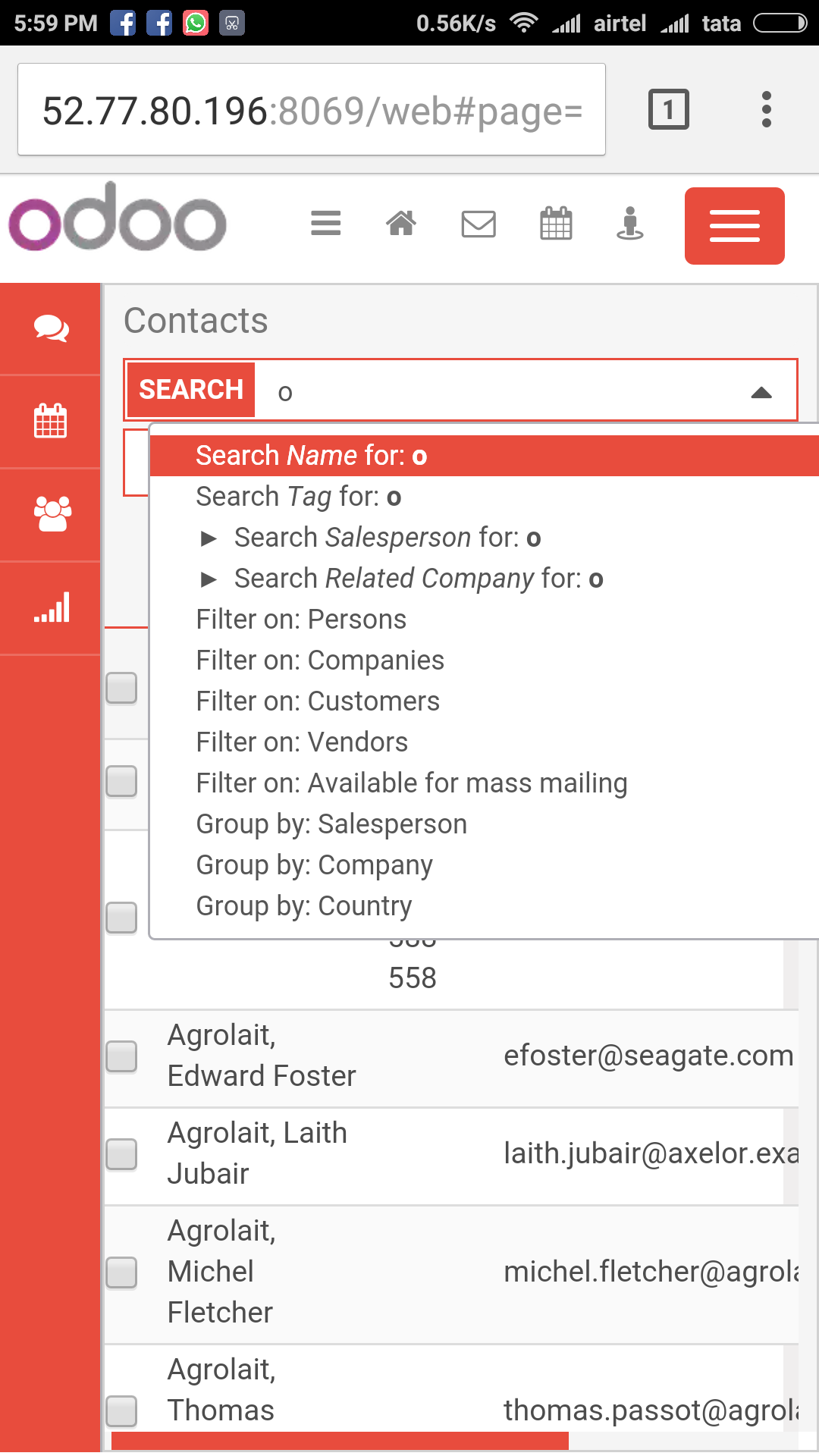Open the envelope messages icon
Screen dimensions: 819x1456
479,224
